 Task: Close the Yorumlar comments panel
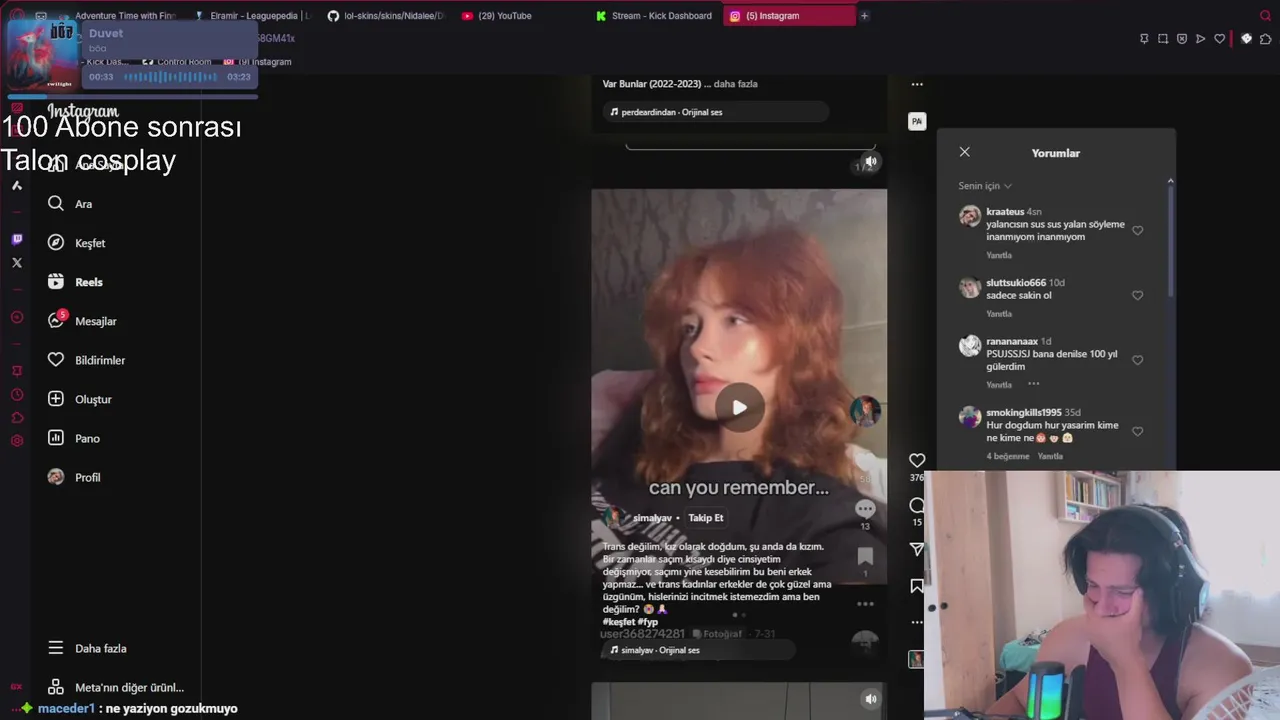click(x=964, y=152)
